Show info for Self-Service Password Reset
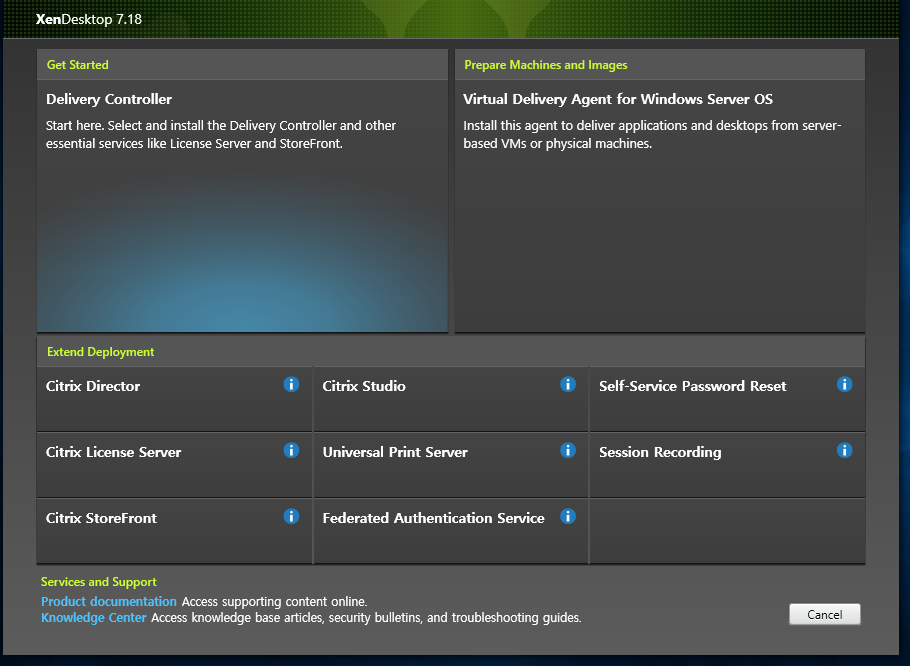The height and width of the screenshot is (666, 910). (844, 384)
